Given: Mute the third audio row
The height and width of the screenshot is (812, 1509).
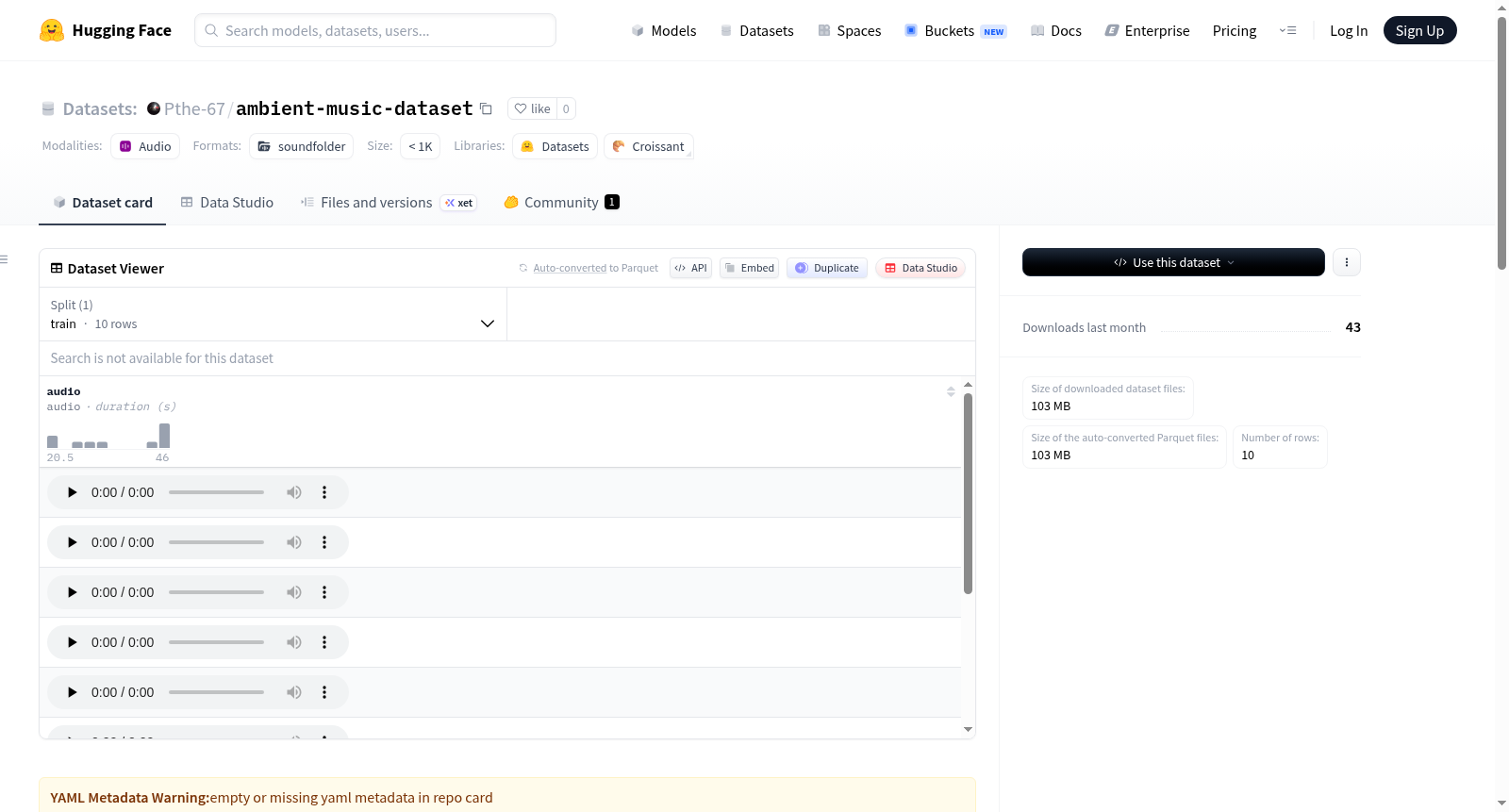Looking at the screenshot, I should 294,592.
